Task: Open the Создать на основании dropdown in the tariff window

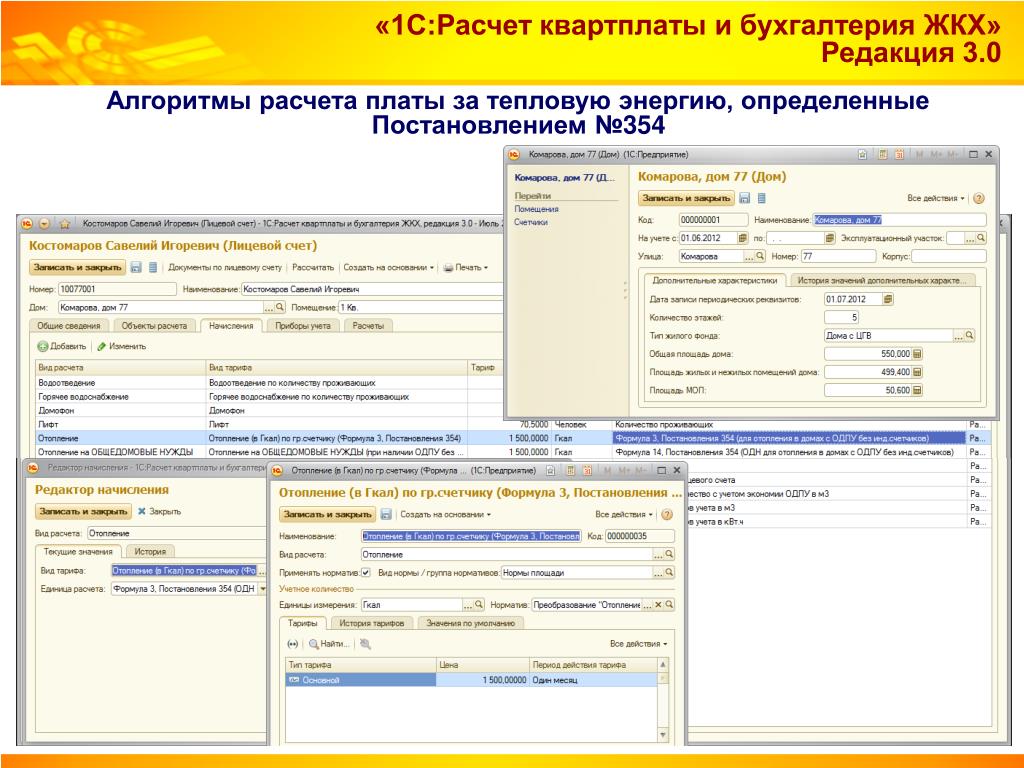Action: coord(445,515)
